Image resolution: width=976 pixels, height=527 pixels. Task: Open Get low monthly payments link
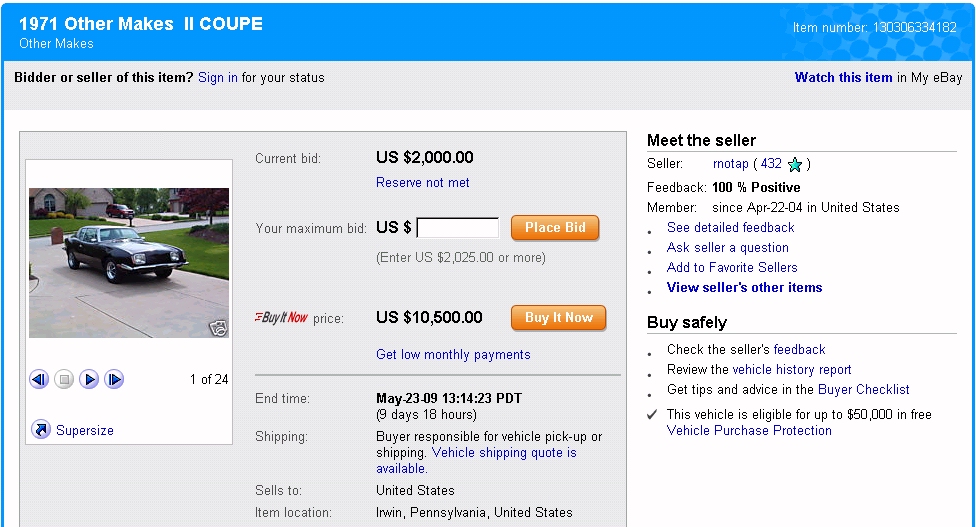pyautogui.click(x=453, y=355)
